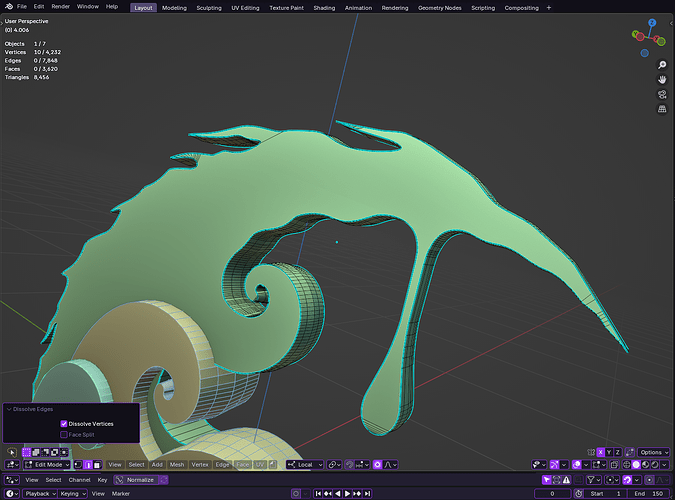Open pivot point dropdown
675x500 pixels.
click(x=334, y=465)
